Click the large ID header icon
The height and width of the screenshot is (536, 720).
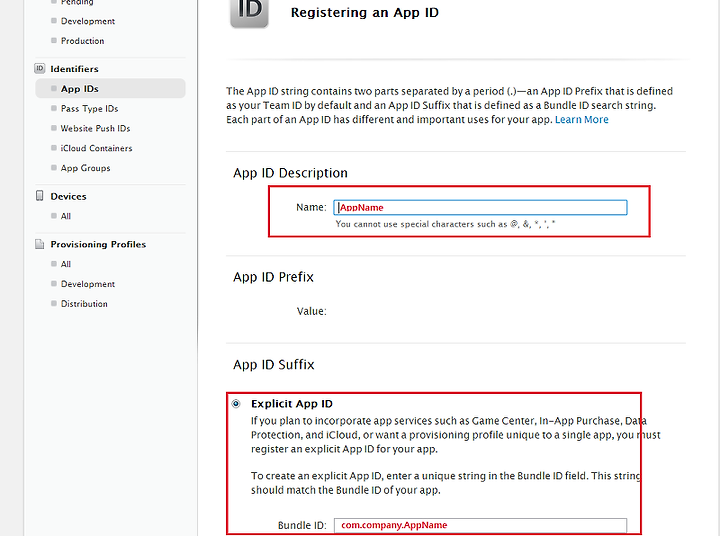(x=249, y=12)
